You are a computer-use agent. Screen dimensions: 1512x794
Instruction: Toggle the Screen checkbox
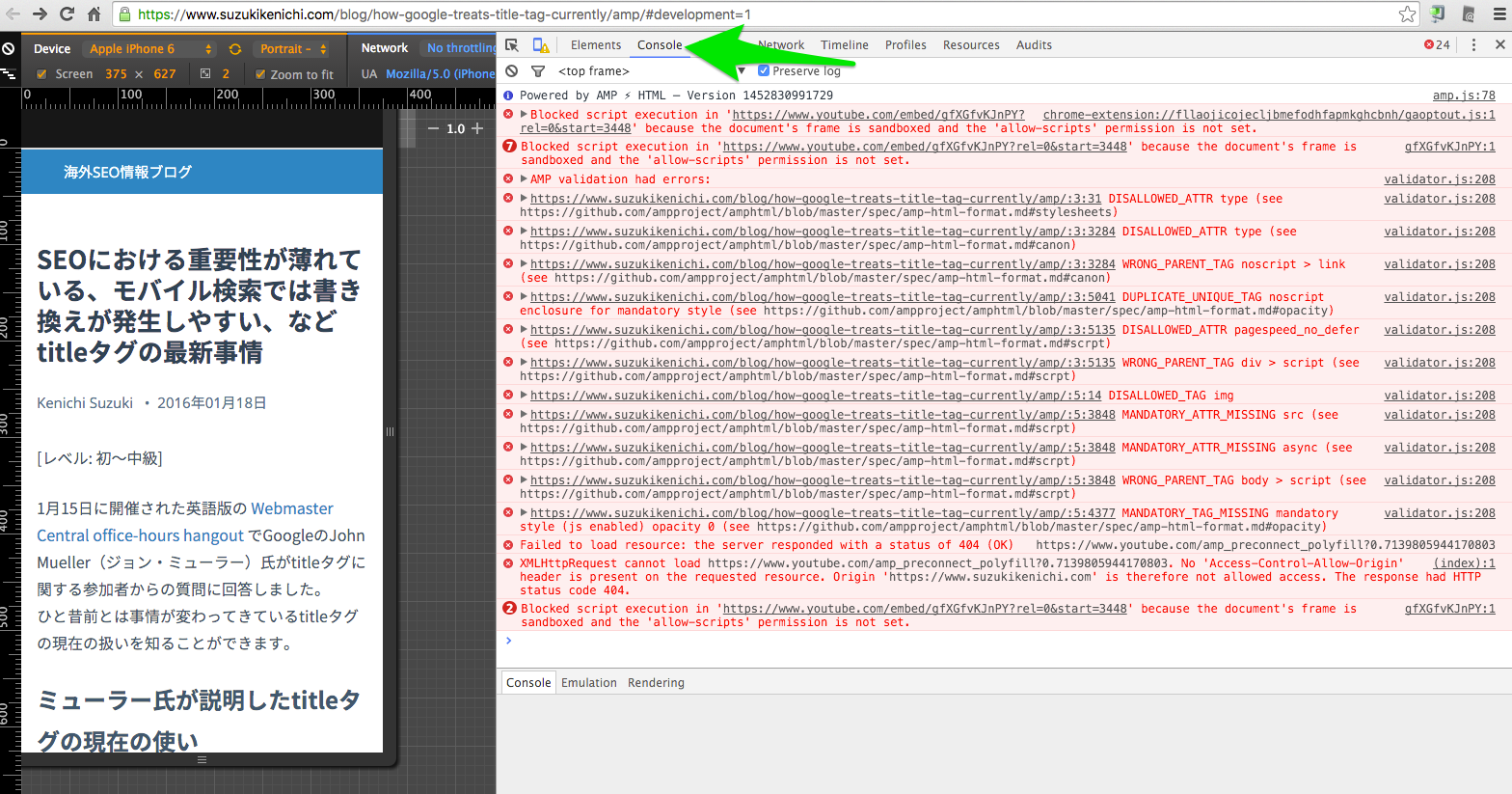(x=41, y=74)
